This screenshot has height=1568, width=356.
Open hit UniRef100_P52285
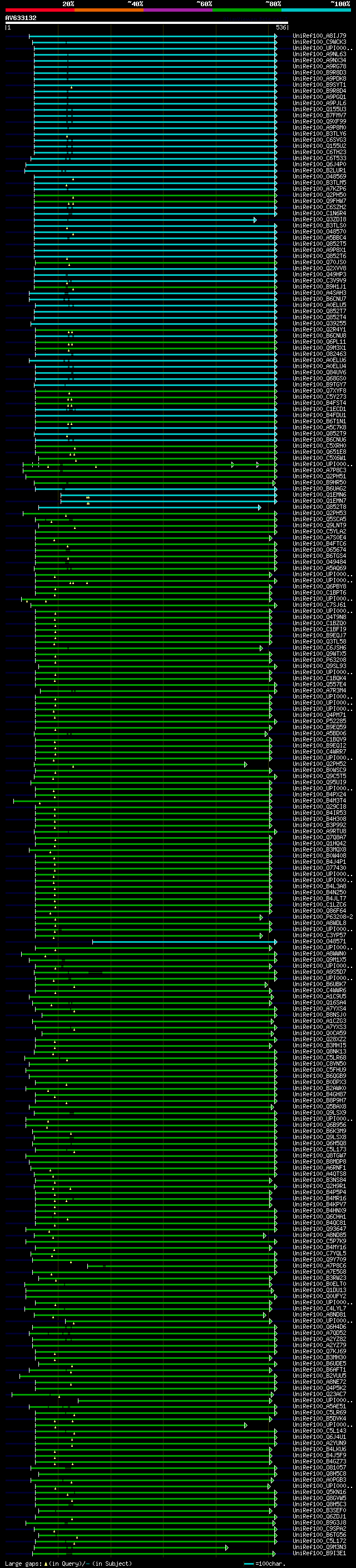(x=319, y=721)
